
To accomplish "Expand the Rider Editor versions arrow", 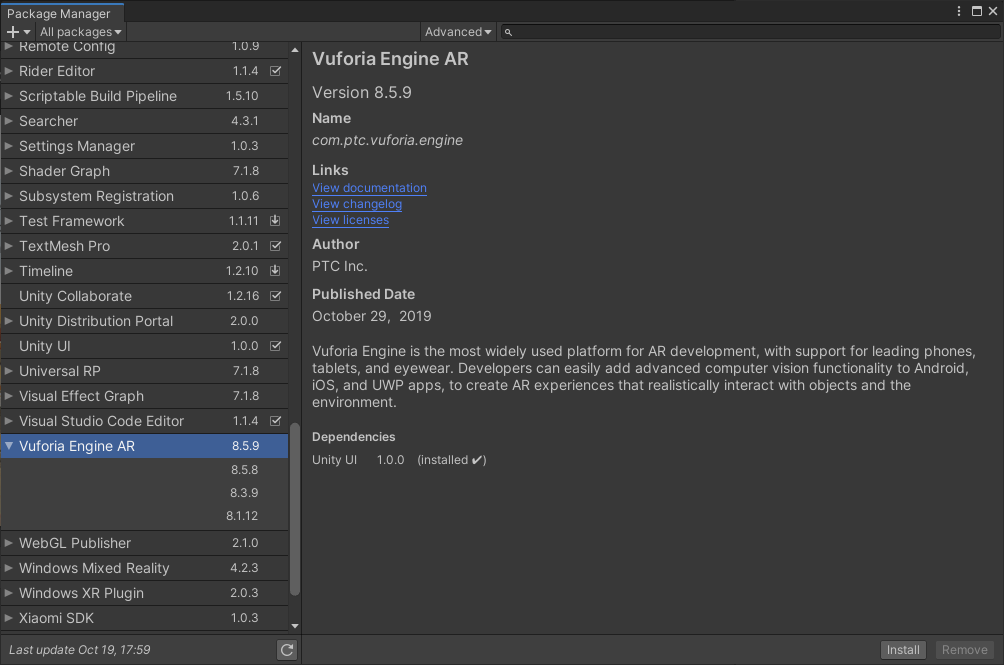I will point(8,71).
